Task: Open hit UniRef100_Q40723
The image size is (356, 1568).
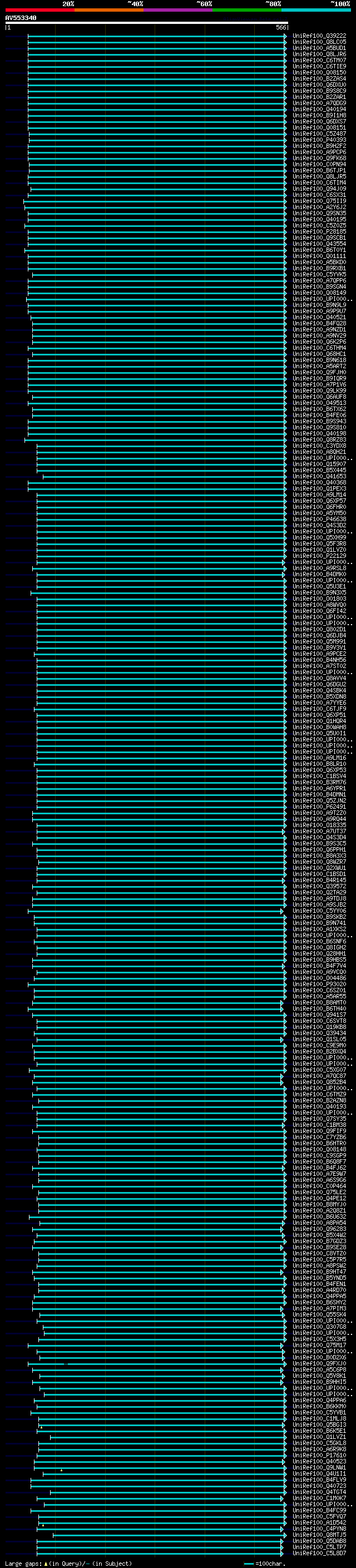Action: (x=319, y=1486)
